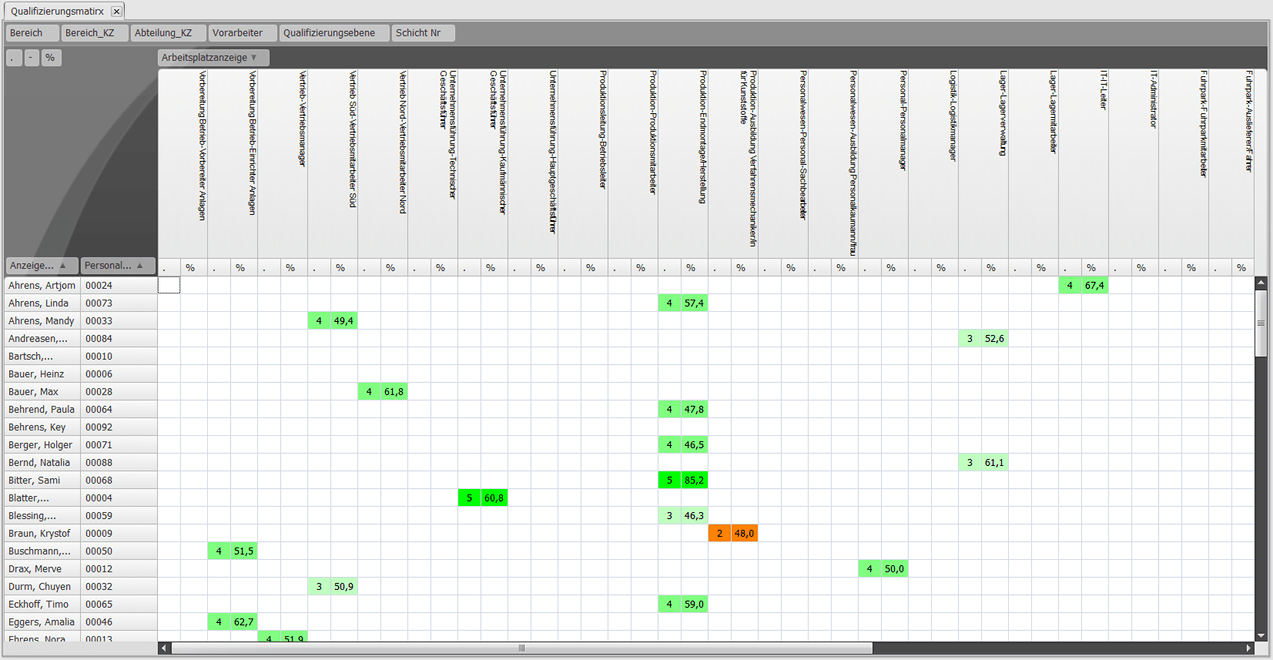Click the Qualifizierungsebene filter button
1273x660 pixels.
point(332,32)
